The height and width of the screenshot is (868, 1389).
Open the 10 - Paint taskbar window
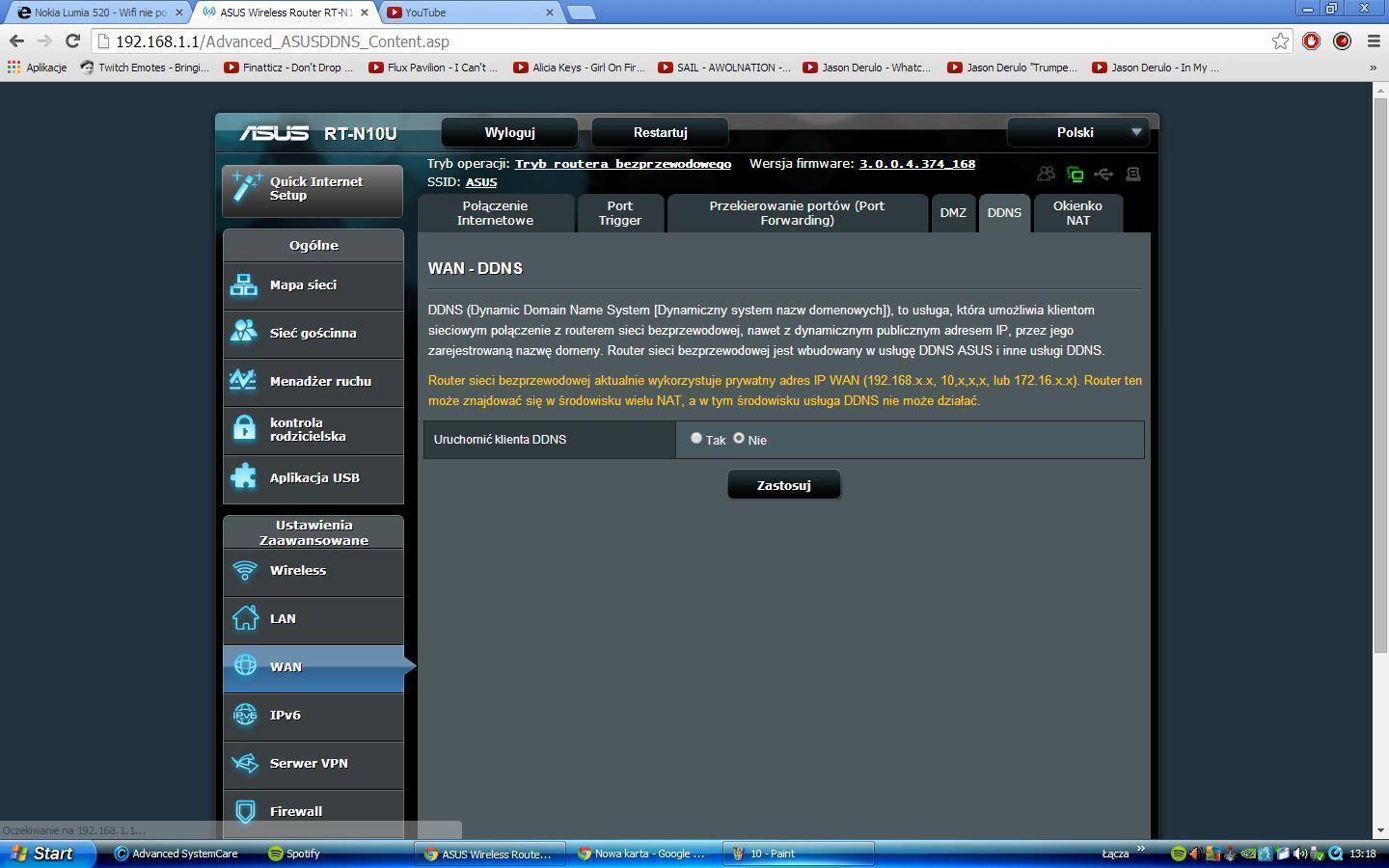point(800,854)
